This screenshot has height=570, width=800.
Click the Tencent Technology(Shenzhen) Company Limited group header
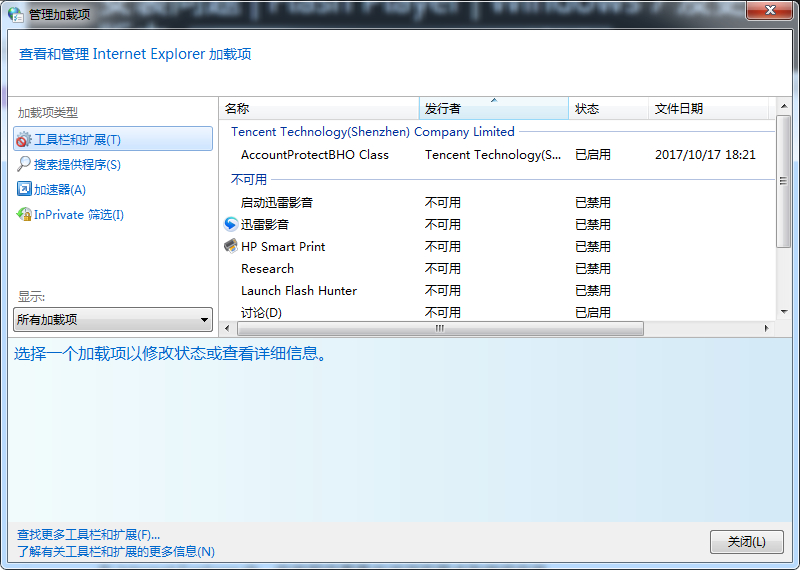(373, 132)
